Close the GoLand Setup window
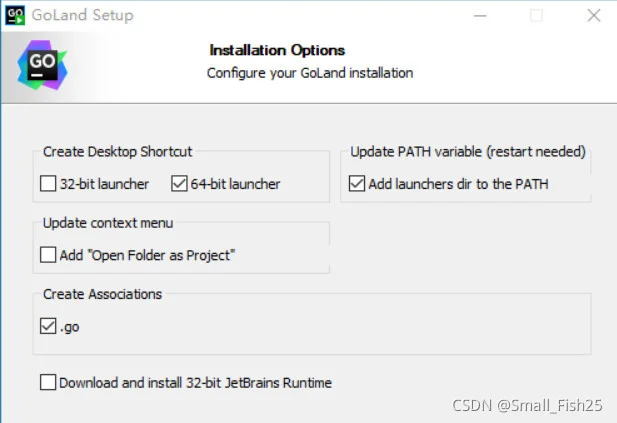617x423 pixels. (x=593, y=16)
